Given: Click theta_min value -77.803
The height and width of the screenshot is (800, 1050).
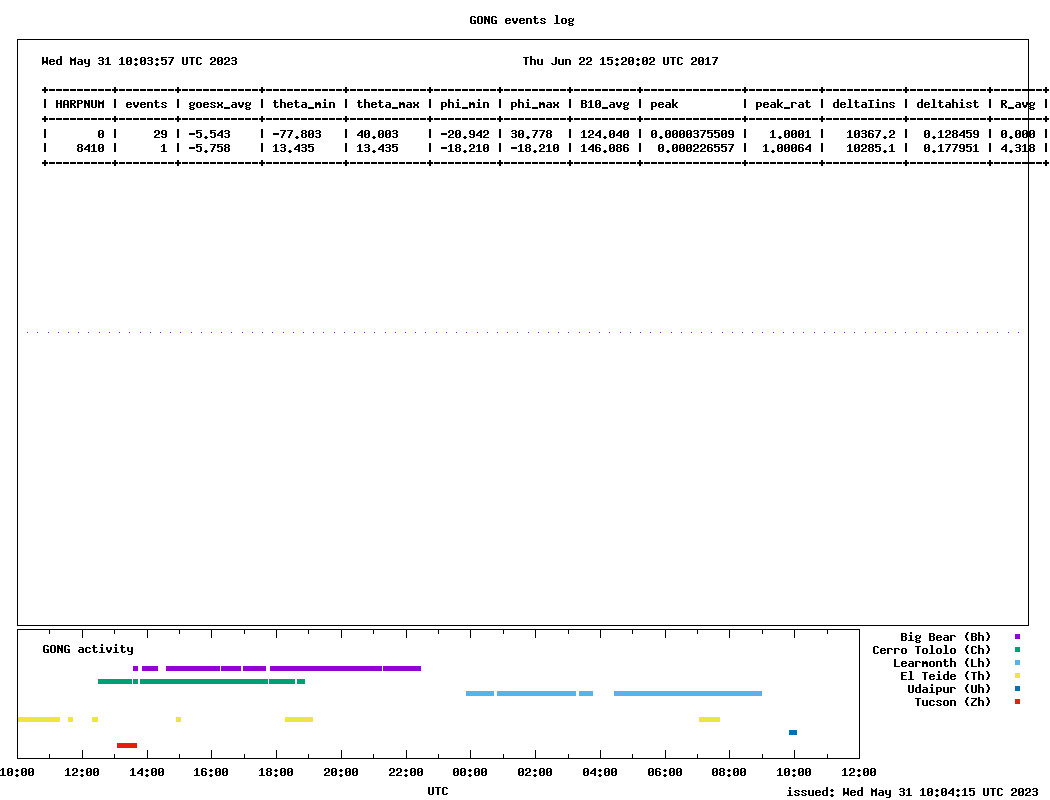Looking at the screenshot, I should coord(297,134).
